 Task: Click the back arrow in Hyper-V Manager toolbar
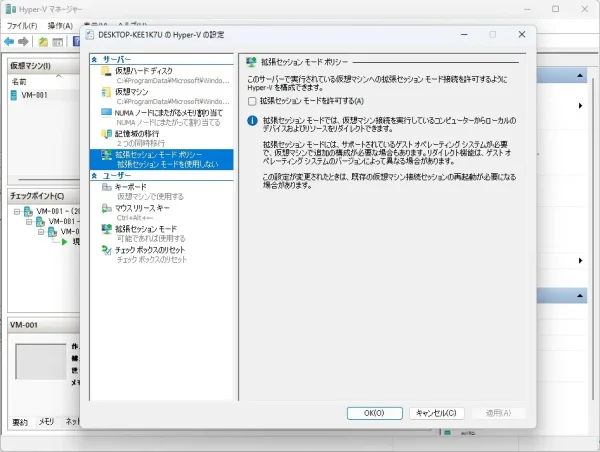tap(9, 41)
